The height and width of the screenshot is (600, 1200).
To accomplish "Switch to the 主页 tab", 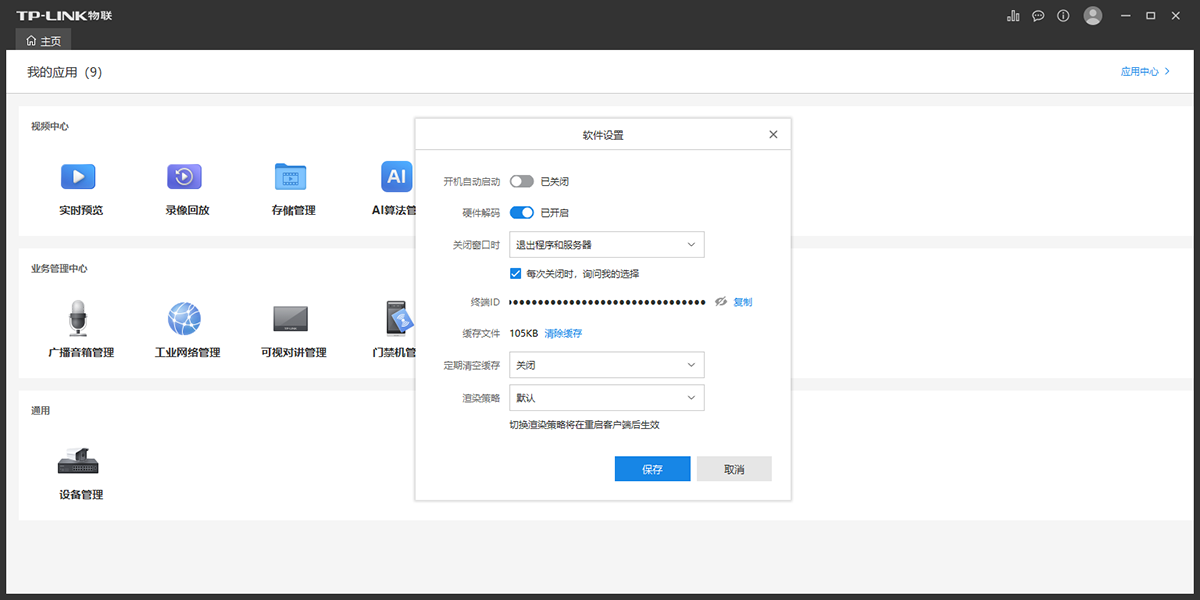I will pyautogui.click(x=44, y=41).
